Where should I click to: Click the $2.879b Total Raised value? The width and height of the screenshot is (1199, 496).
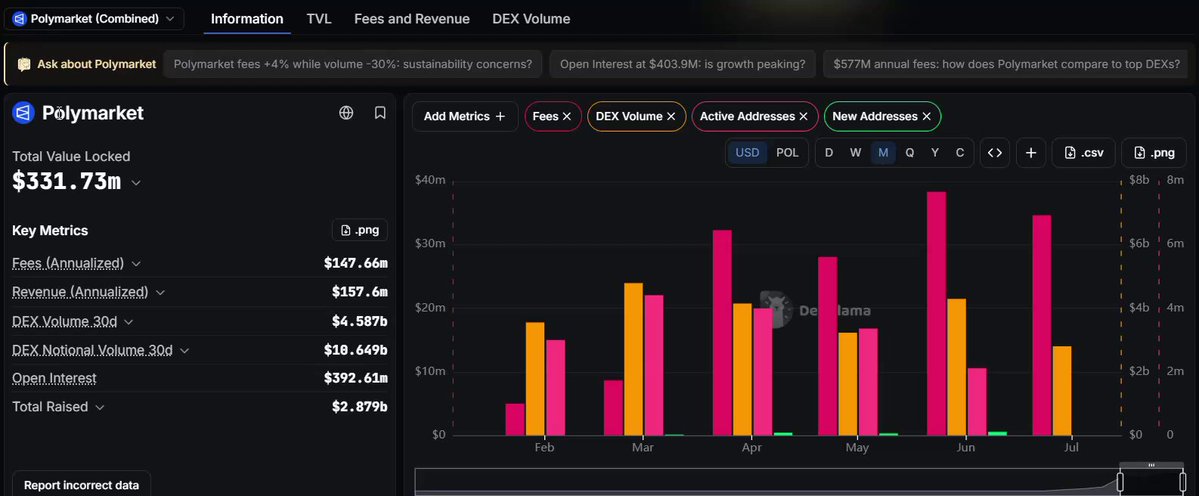click(359, 407)
